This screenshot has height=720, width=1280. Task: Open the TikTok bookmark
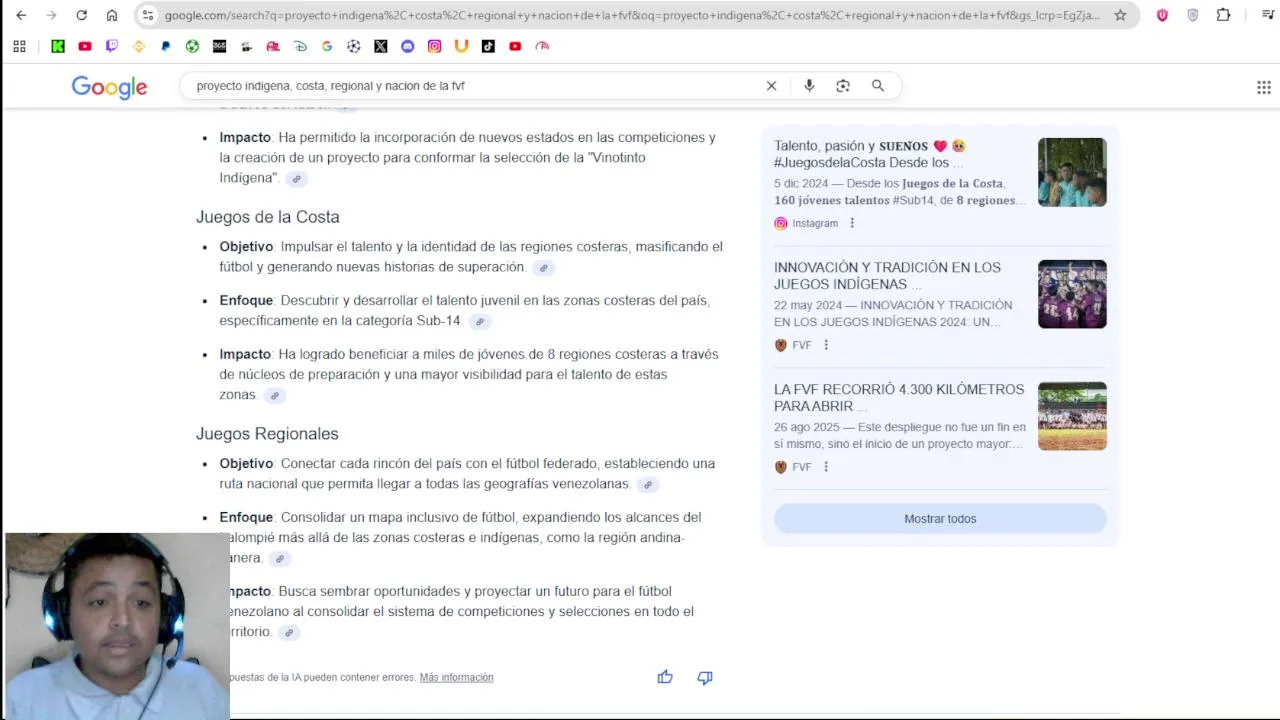point(488,46)
